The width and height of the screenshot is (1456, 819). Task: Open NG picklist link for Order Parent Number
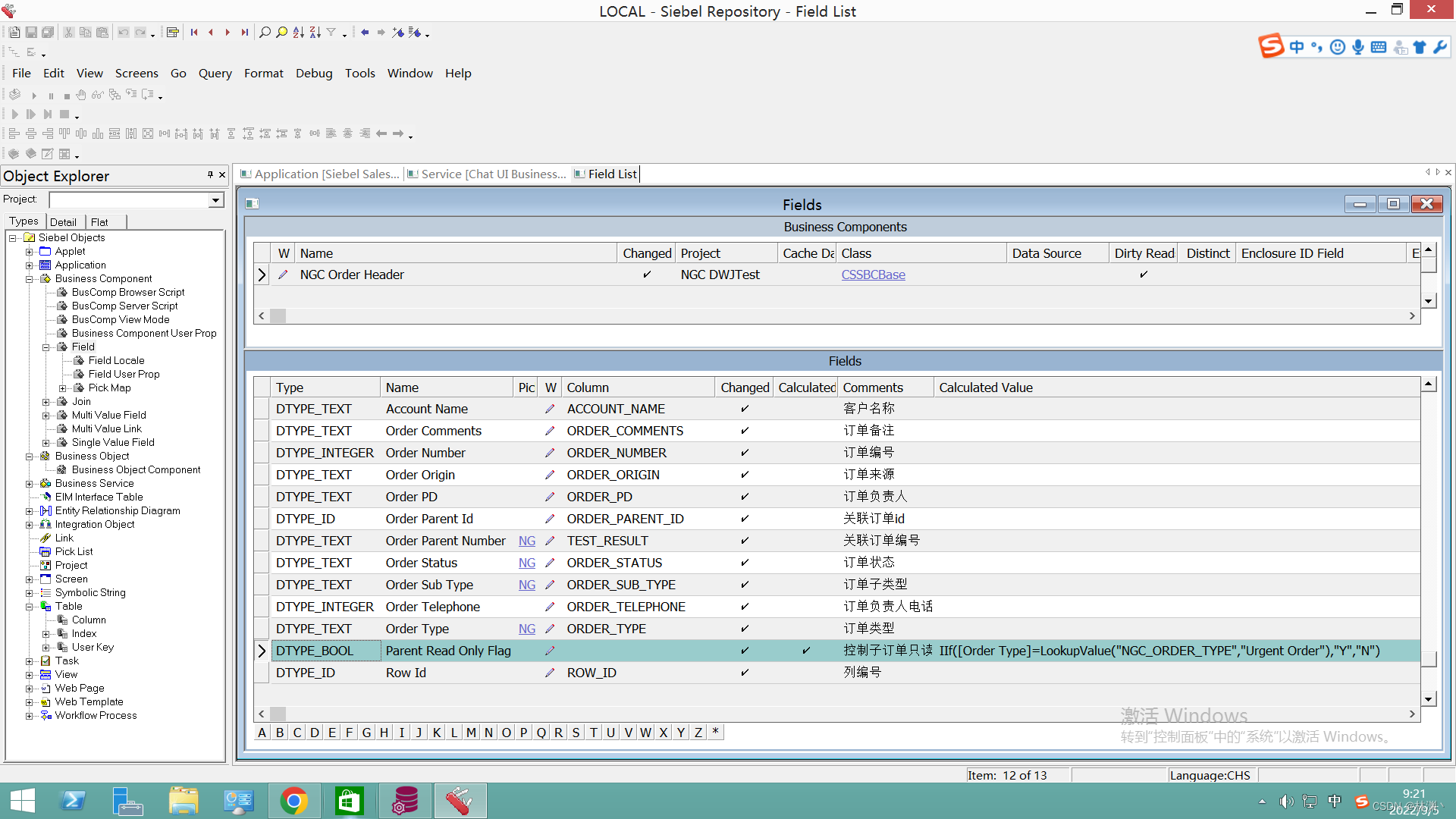(527, 541)
